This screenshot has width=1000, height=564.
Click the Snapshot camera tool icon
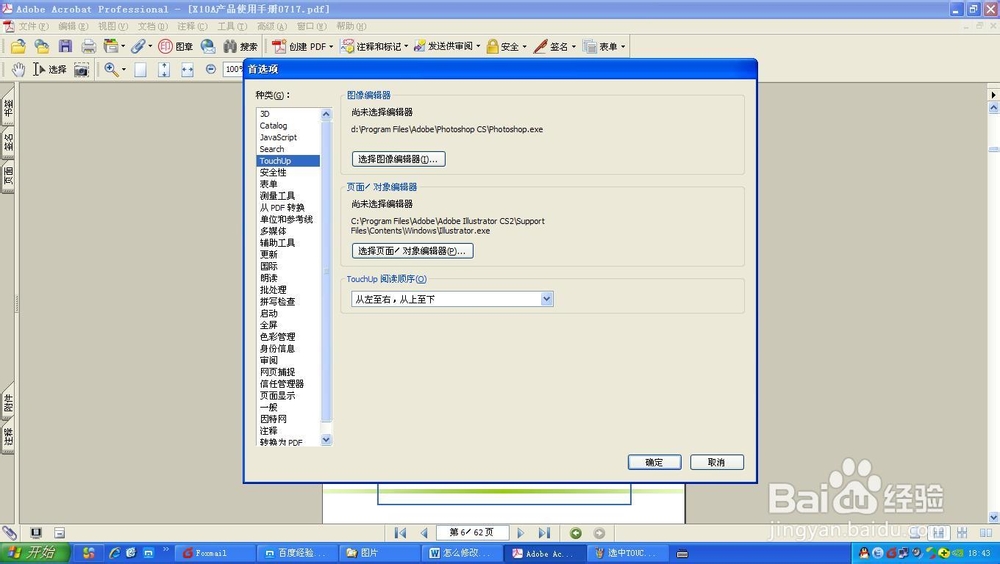click(81, 70)
